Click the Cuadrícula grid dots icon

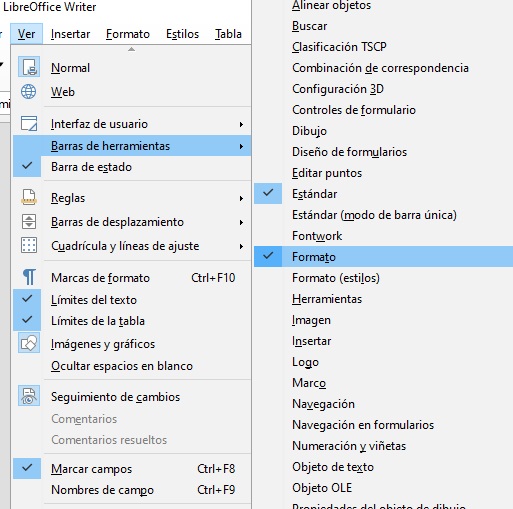(29, 246)
